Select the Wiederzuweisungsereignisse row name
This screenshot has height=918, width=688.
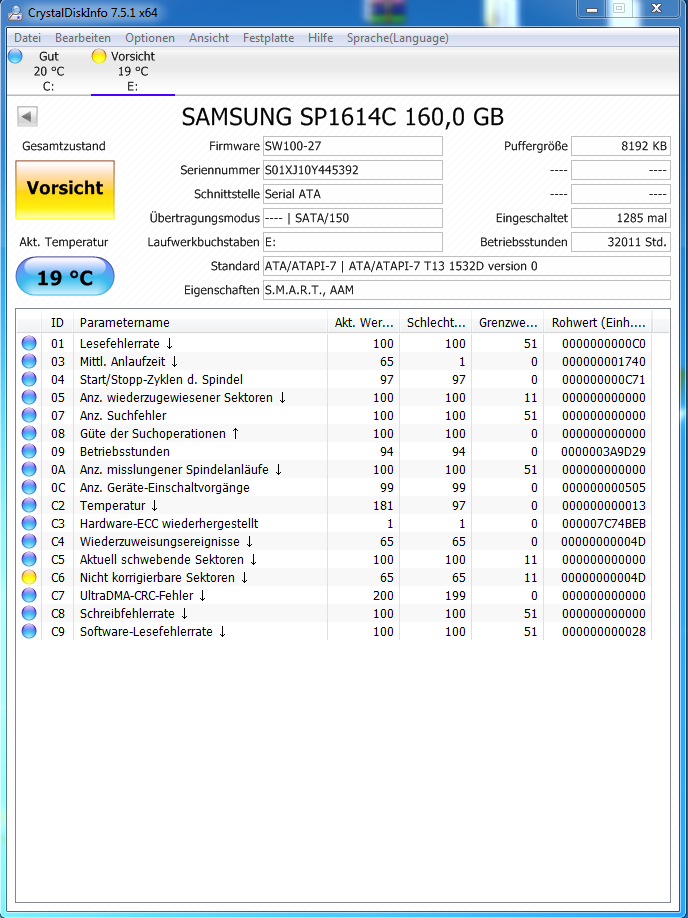click(166, 542)
